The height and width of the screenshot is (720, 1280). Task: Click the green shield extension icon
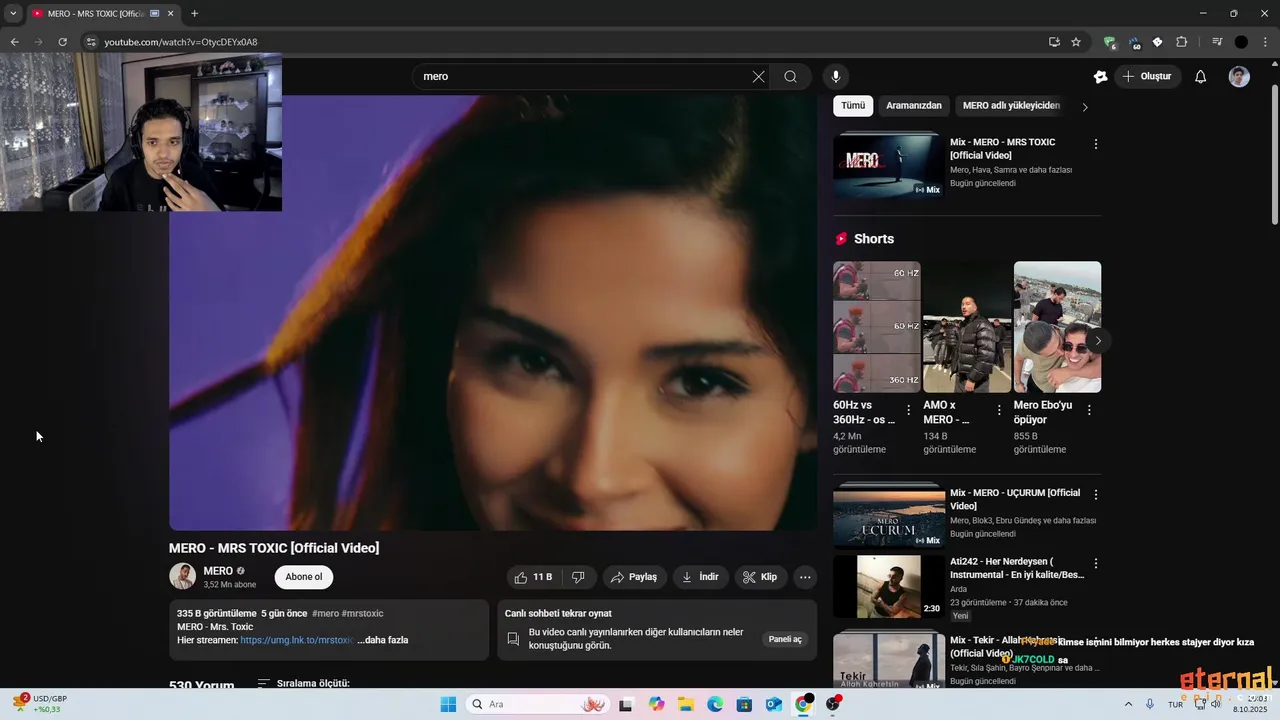pyautogui.click(x=1109, y=42)
